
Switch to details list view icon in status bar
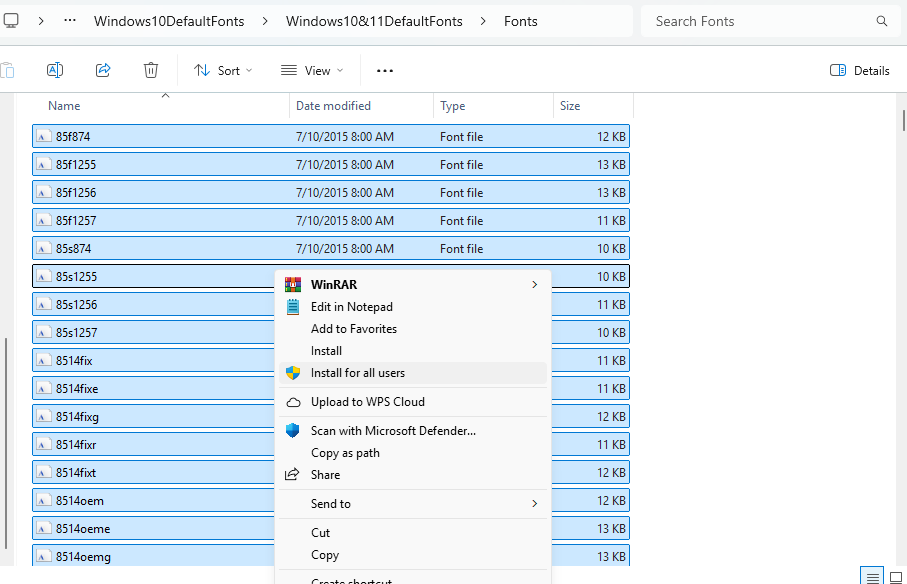[873, 576]
